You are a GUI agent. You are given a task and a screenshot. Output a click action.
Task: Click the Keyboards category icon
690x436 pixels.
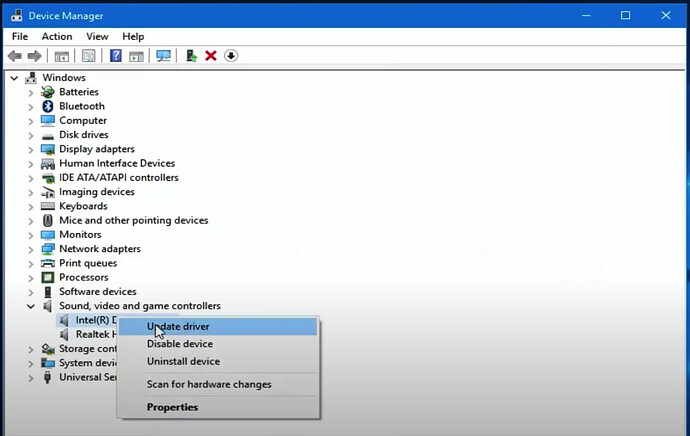(x=48, y=206)
